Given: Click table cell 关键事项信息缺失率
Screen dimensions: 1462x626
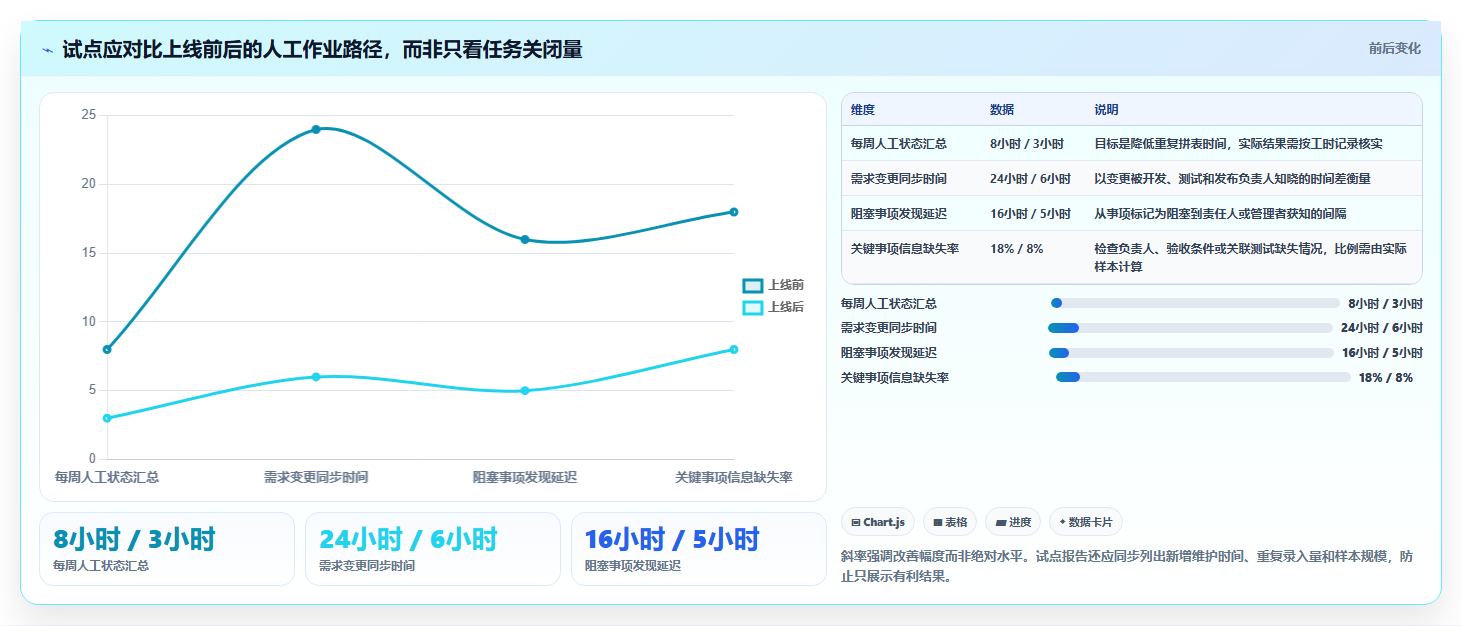Looking at the screenshot, I should pos(905,249).
